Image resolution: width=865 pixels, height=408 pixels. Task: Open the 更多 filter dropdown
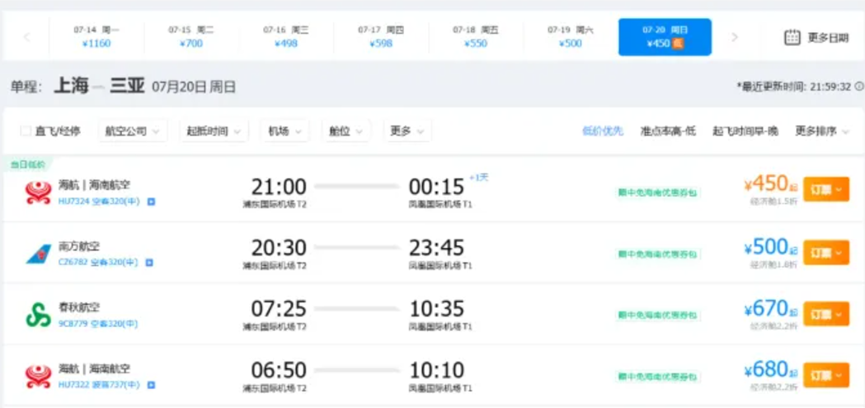coord(407,131)
